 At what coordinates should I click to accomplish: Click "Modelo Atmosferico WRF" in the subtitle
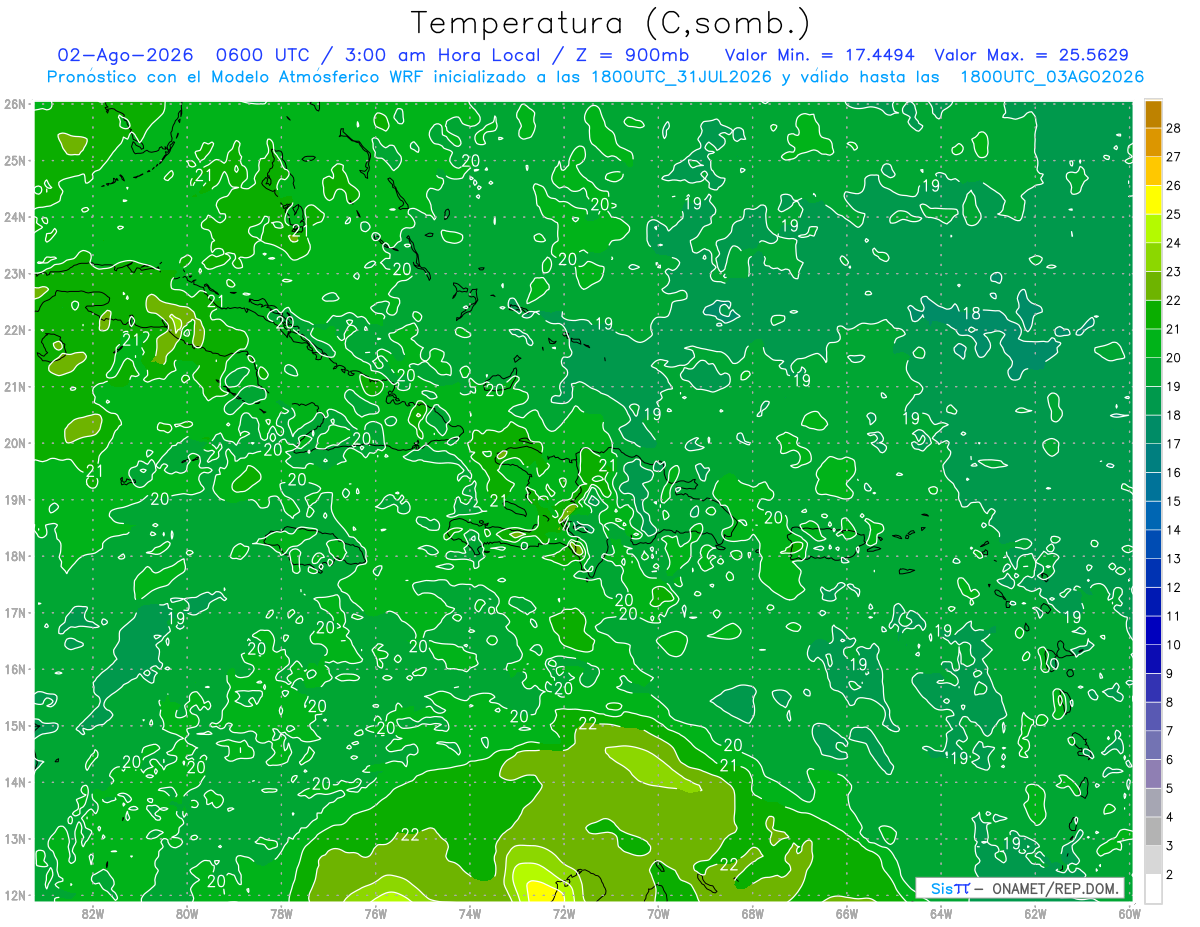coord(315,77)
